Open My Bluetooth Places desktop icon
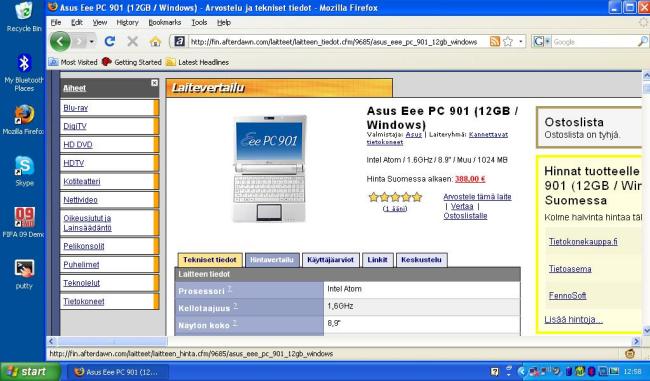Screen dimensions: 650x381 point(24,73)
